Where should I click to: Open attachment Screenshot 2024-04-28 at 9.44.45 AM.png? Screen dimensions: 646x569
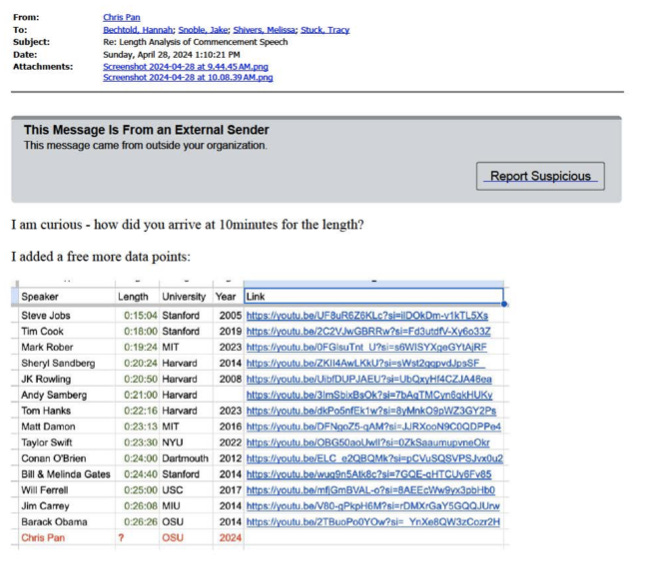pos(185,67)
